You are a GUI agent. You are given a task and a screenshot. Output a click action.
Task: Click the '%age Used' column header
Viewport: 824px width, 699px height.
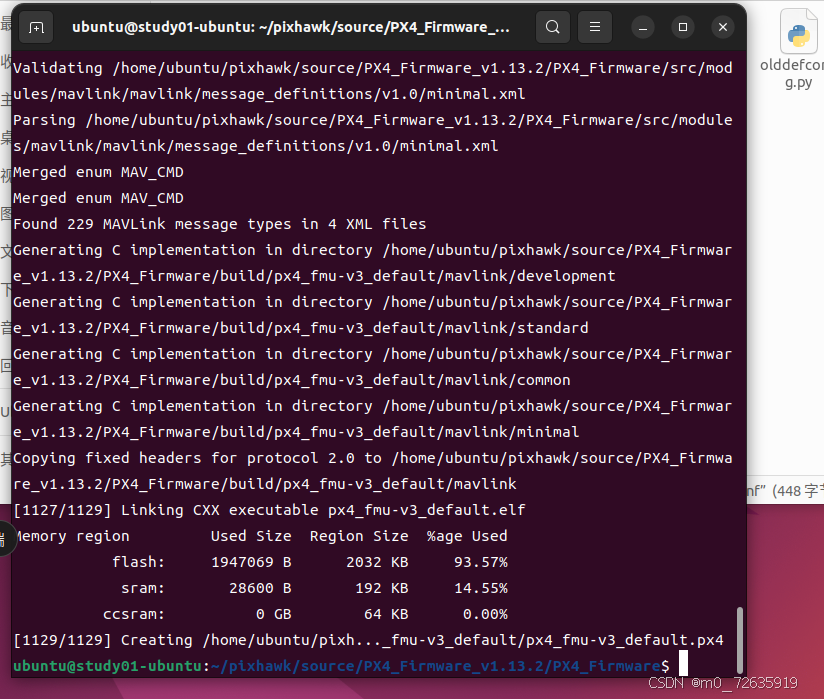tap(467, 536)
